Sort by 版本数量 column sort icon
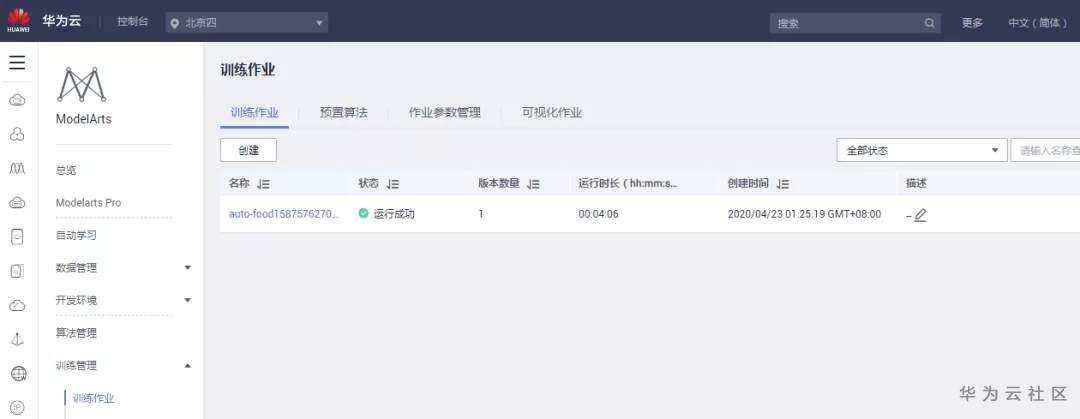The width and height of the screenshot is (1080, 419). (x=533, y=184)
